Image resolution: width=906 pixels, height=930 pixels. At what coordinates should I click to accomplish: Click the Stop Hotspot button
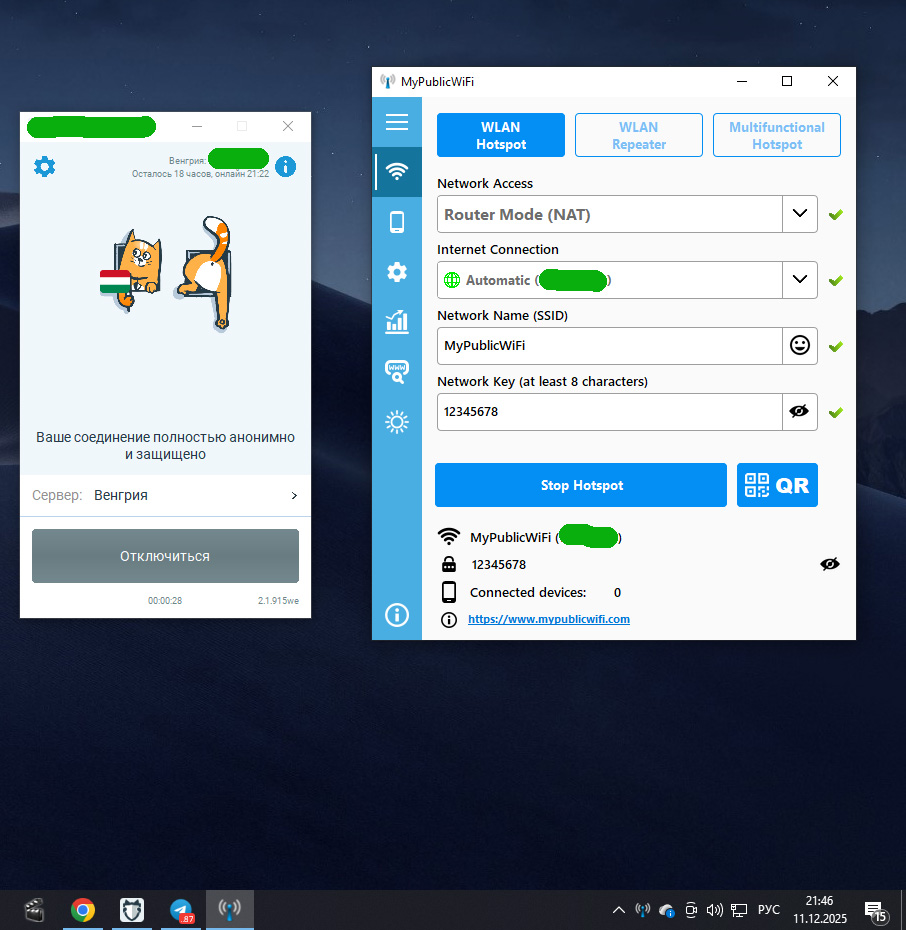pos(581,485)
